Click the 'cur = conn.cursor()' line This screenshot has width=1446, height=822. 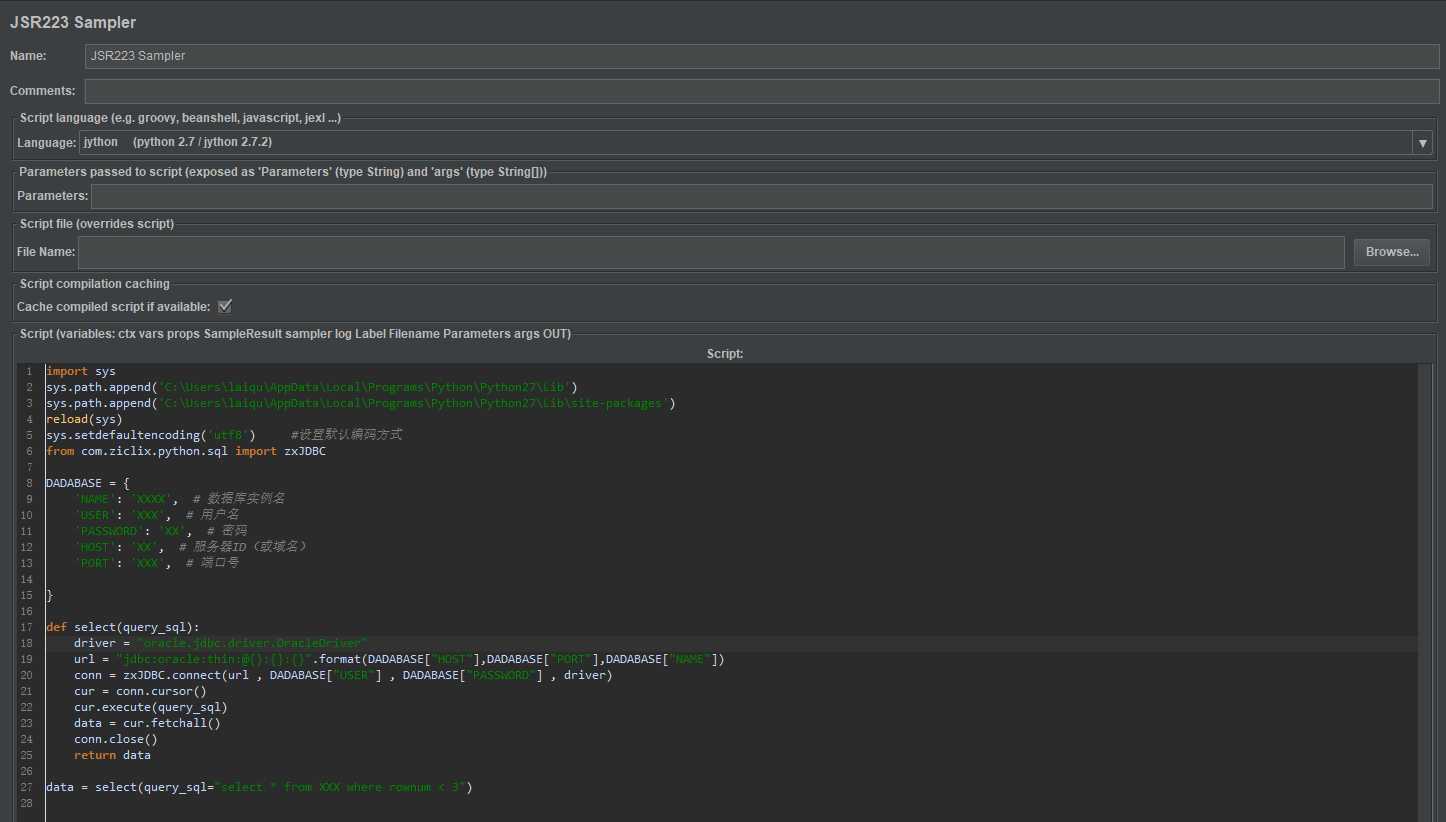(x=140, y=691)
